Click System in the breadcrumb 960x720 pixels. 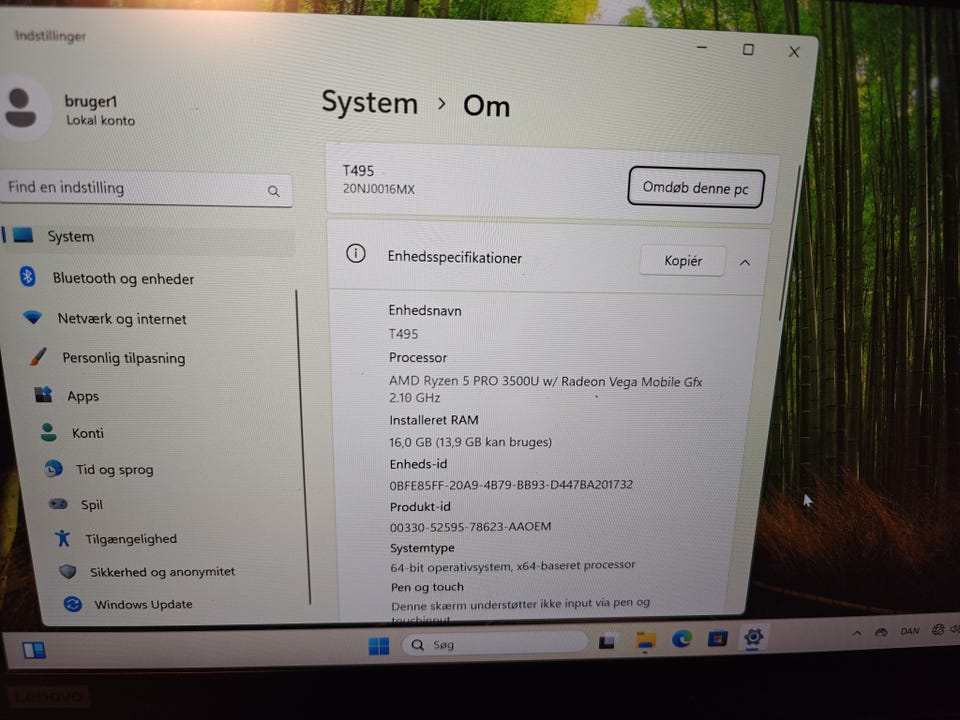(x=370, y=102)
